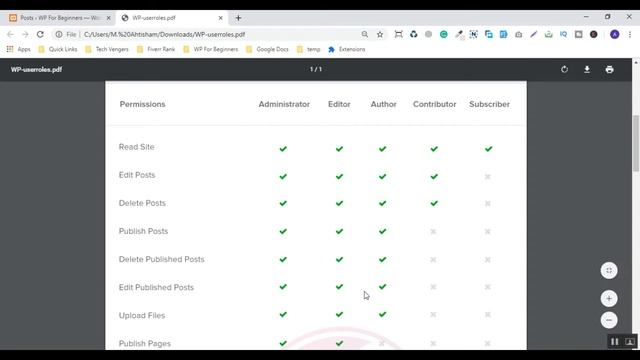The width and height of the screenshot is (640, 360).
Task: Close the Posts WP For Beginners tab
Action: [109, 18]
